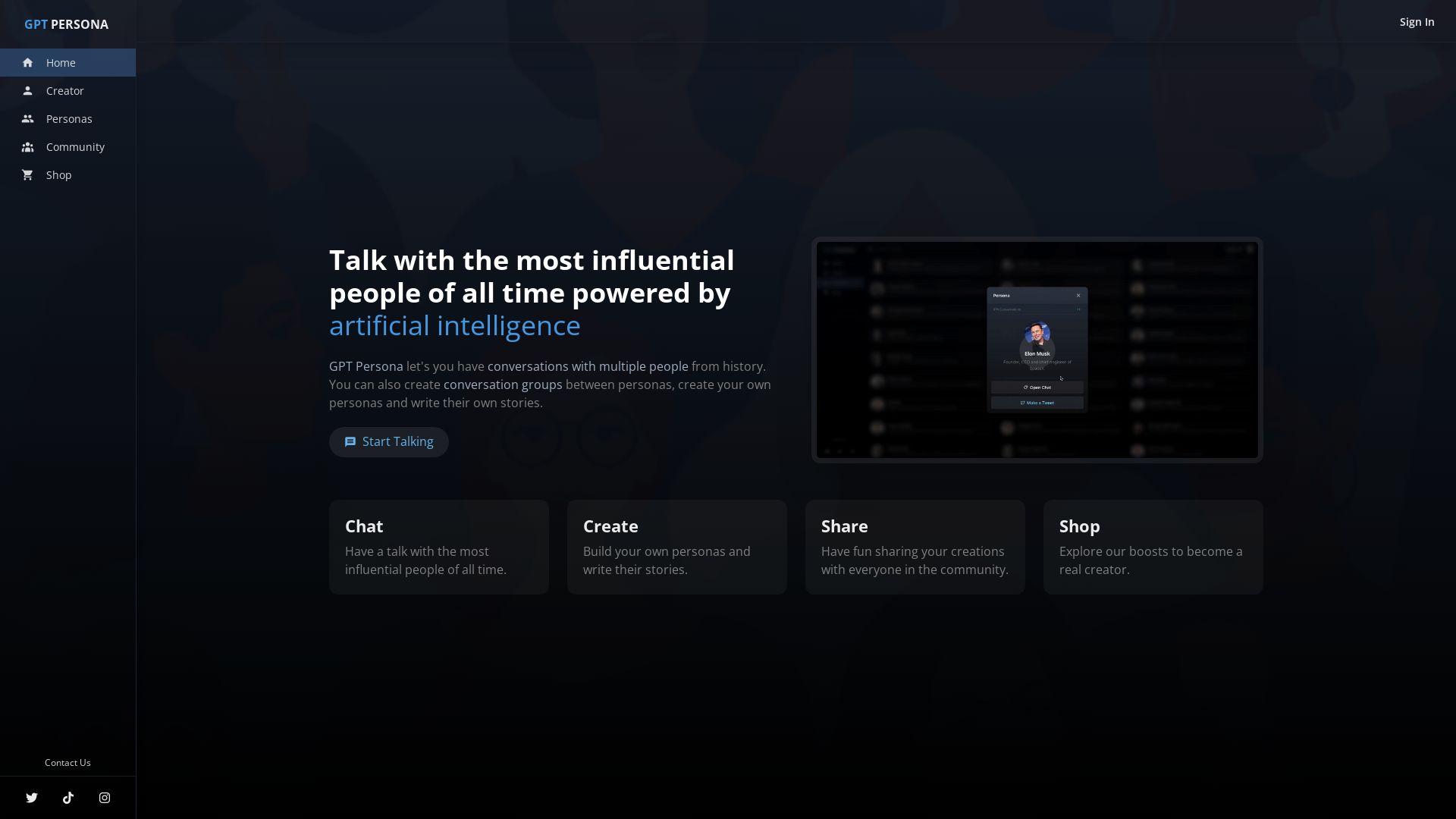Click the GPT Persona logo
The image size is (1456, 819).
point(67,24)
